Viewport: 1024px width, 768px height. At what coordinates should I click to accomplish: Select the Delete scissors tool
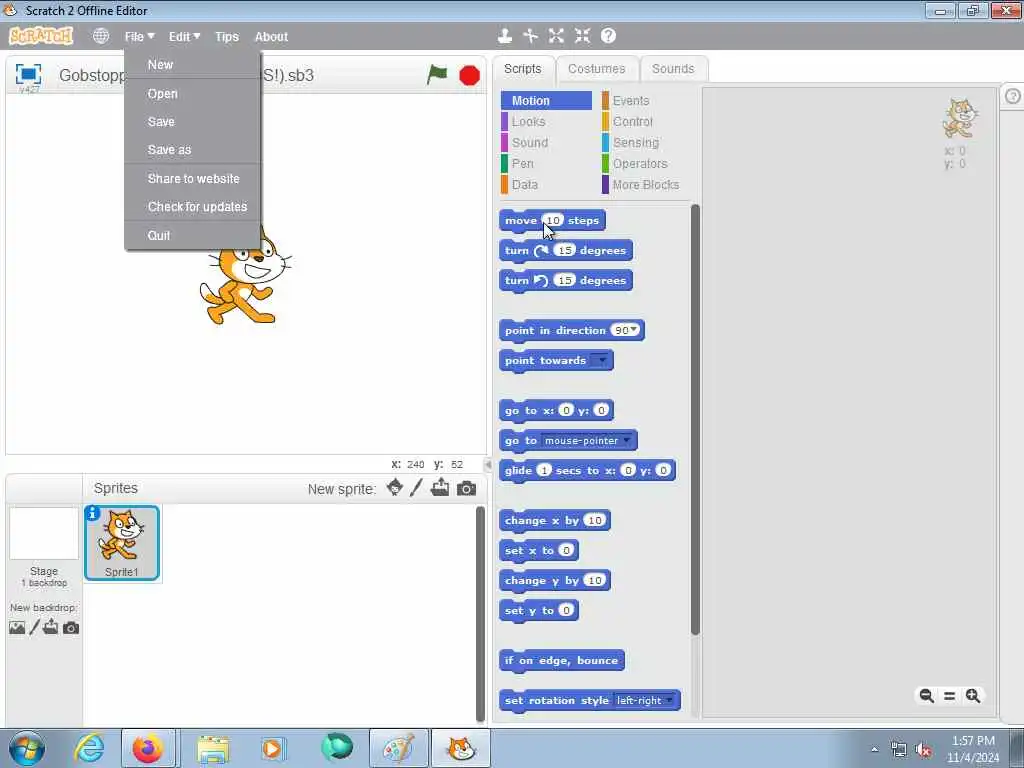(x=530, y=36)
